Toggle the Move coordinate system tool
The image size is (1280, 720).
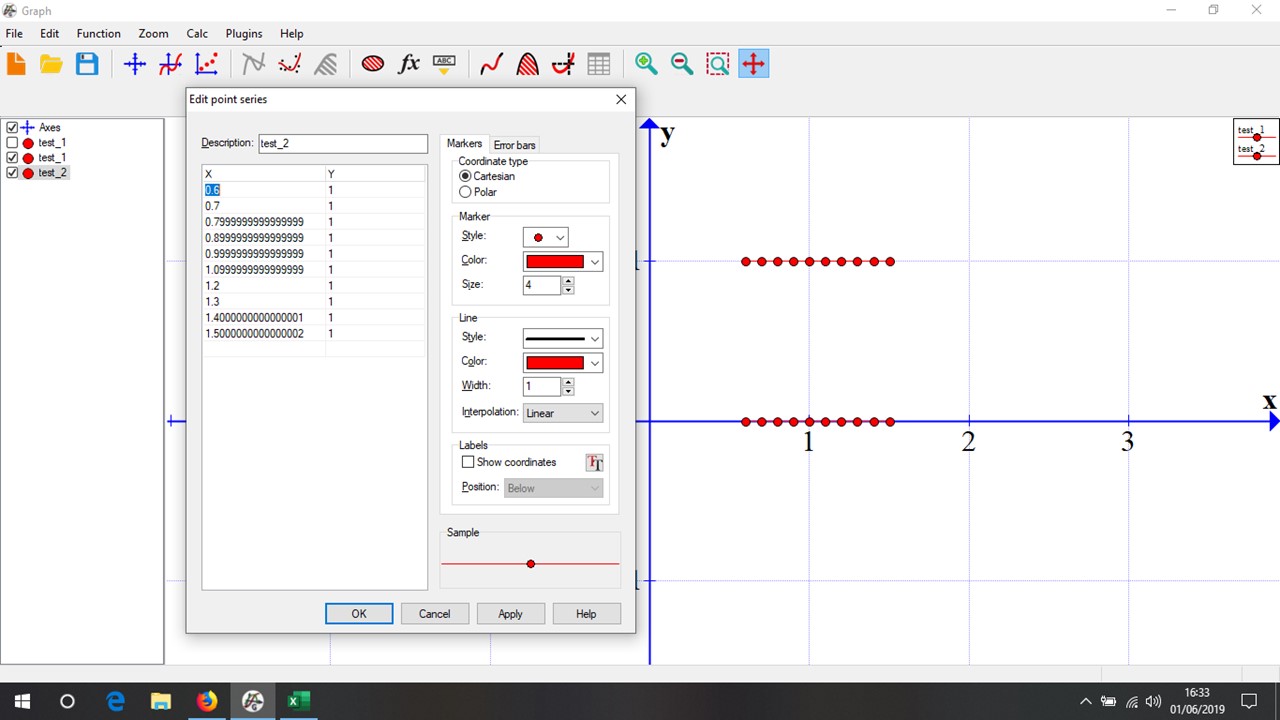[754, 64]
